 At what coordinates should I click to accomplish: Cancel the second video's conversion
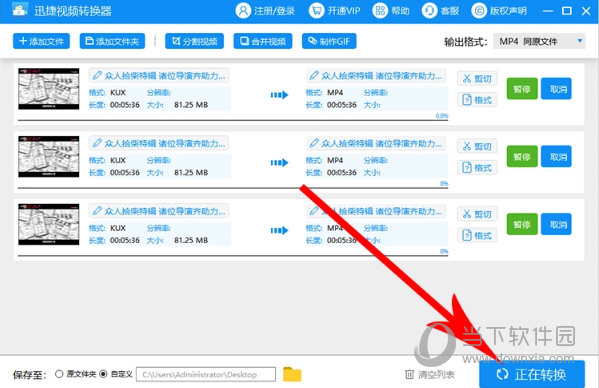[x=556, y=157]
